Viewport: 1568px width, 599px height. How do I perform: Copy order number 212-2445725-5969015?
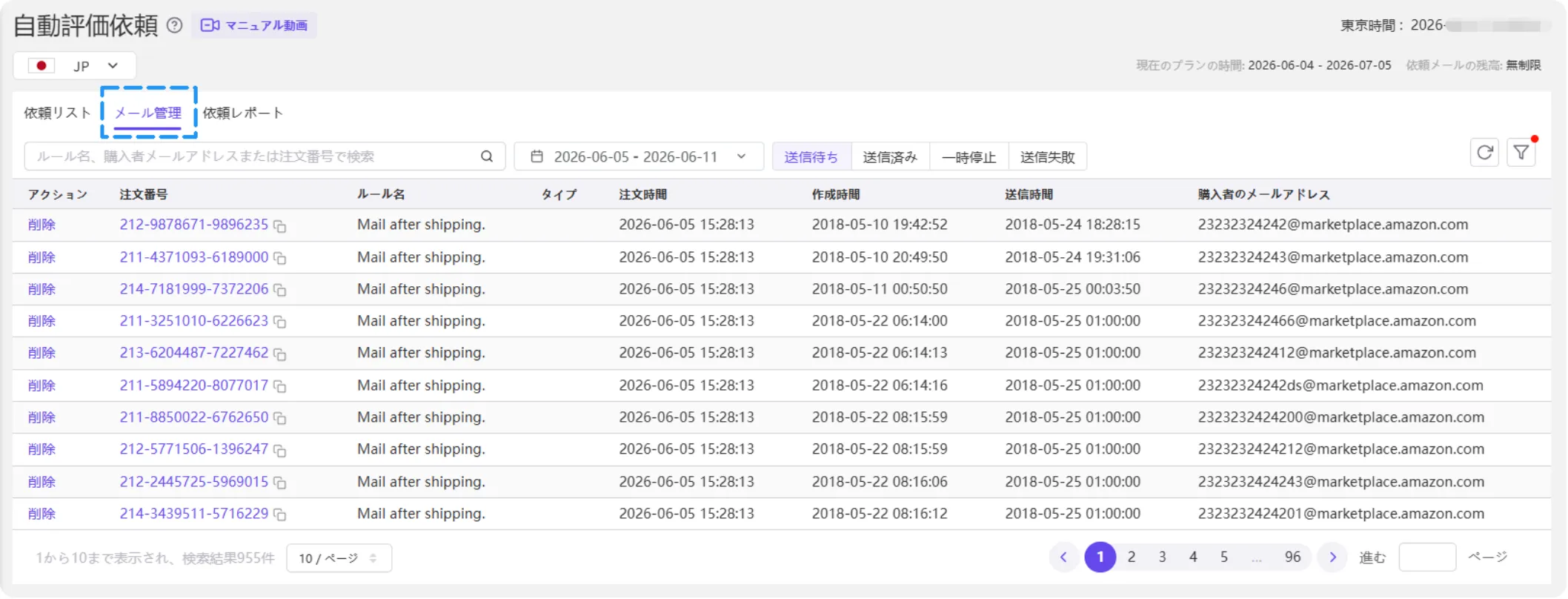pyautogui.click(x=280, y=483)
